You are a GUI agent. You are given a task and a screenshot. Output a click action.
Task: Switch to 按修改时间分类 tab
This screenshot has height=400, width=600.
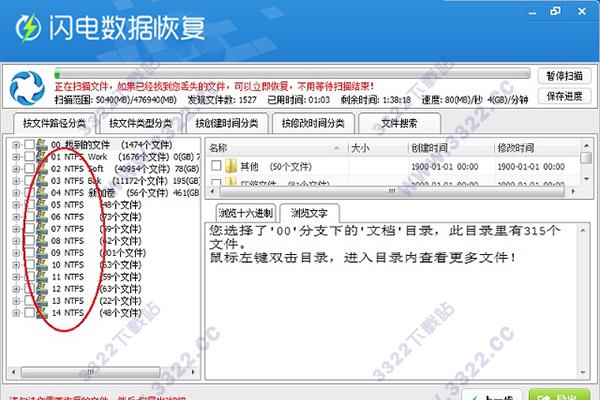(x=313, y=123)
